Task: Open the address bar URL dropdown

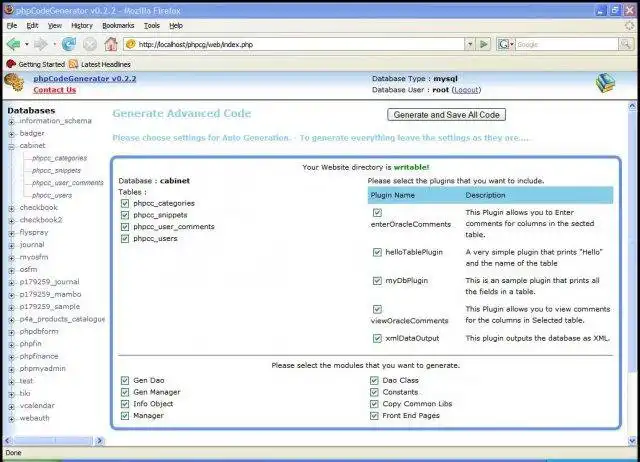Action: coord(470,44)
